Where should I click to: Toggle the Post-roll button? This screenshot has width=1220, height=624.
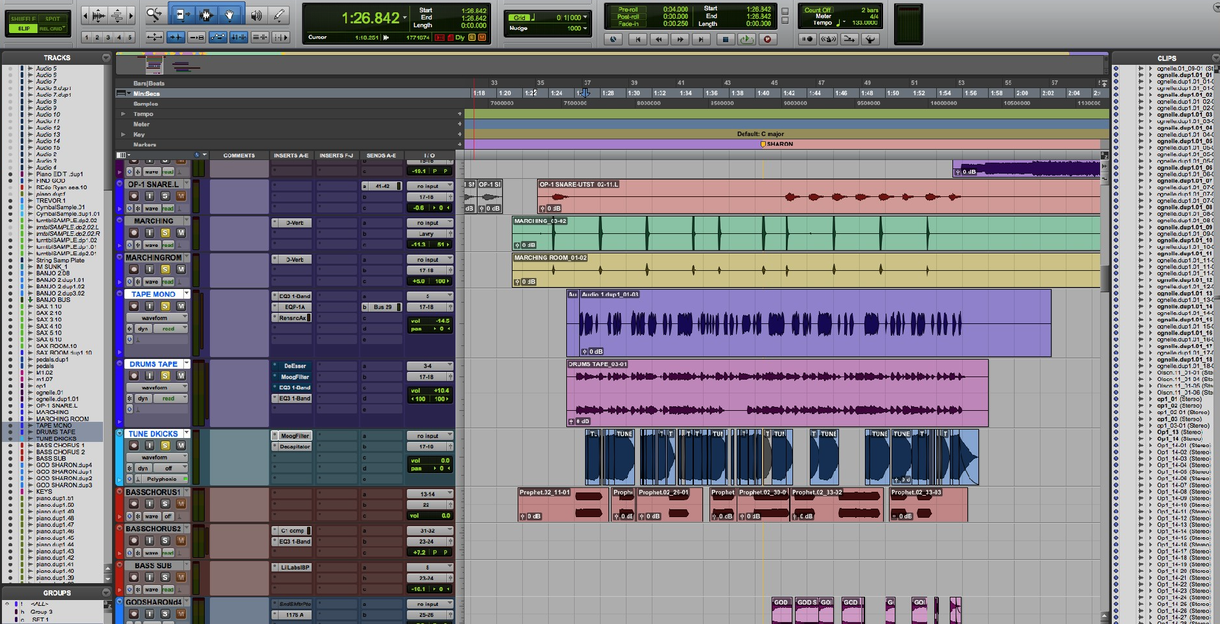pyautogui.click(x=628, y=17)
